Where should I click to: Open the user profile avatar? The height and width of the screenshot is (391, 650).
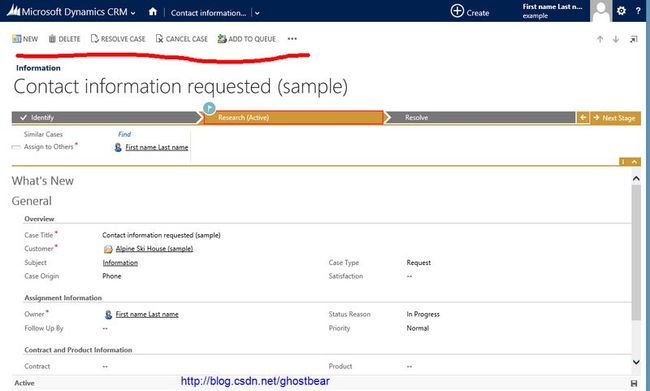point(601,11)
